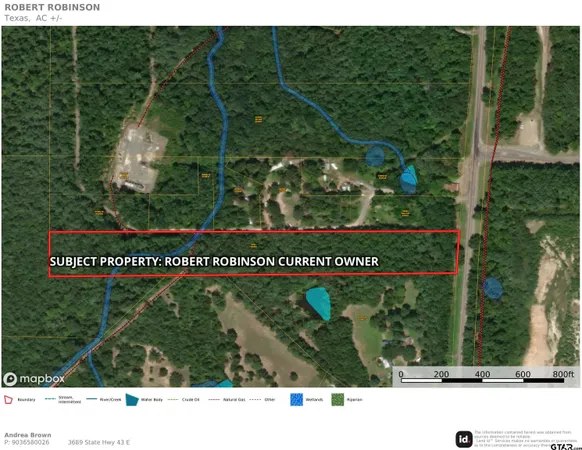Click the Other pipeline legend entry
582x450 pixels.
262,400
